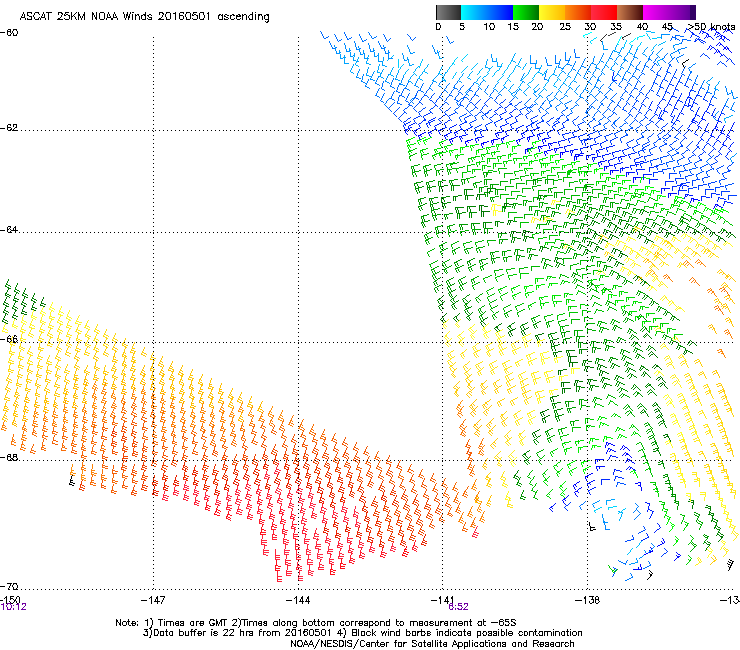The height and width of the screenshot is (650, 740).
Task: Pick the brown 35-40 knots legend swatch
Action: 630,12
